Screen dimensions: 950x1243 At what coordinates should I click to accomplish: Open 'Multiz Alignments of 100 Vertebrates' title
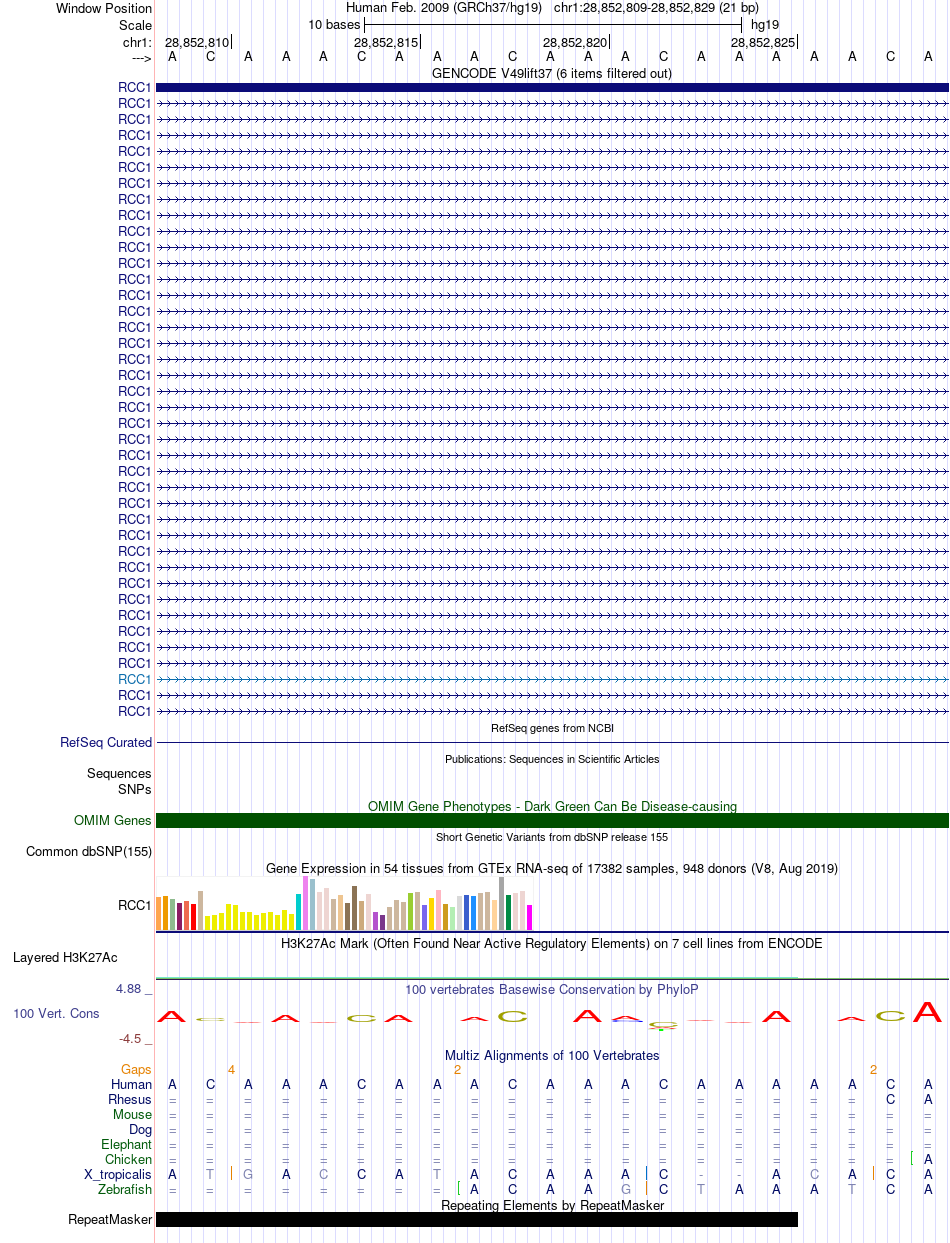(552, 1055)
